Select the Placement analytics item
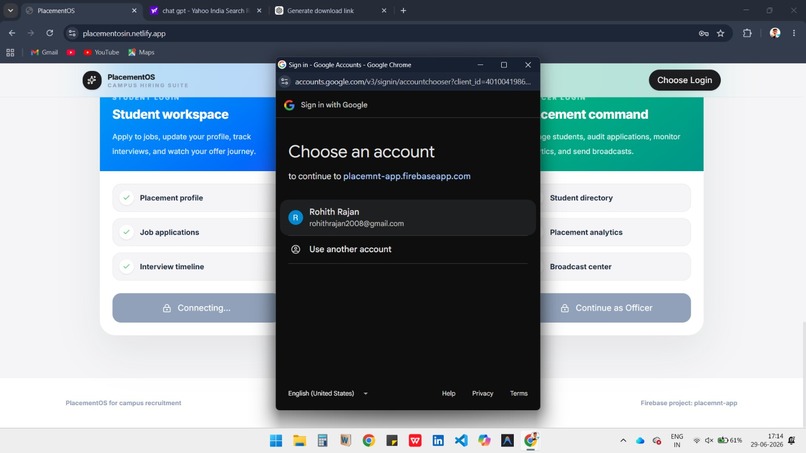Image resolution: width=806 pixels, height=453 pixels. click(615, 232)
